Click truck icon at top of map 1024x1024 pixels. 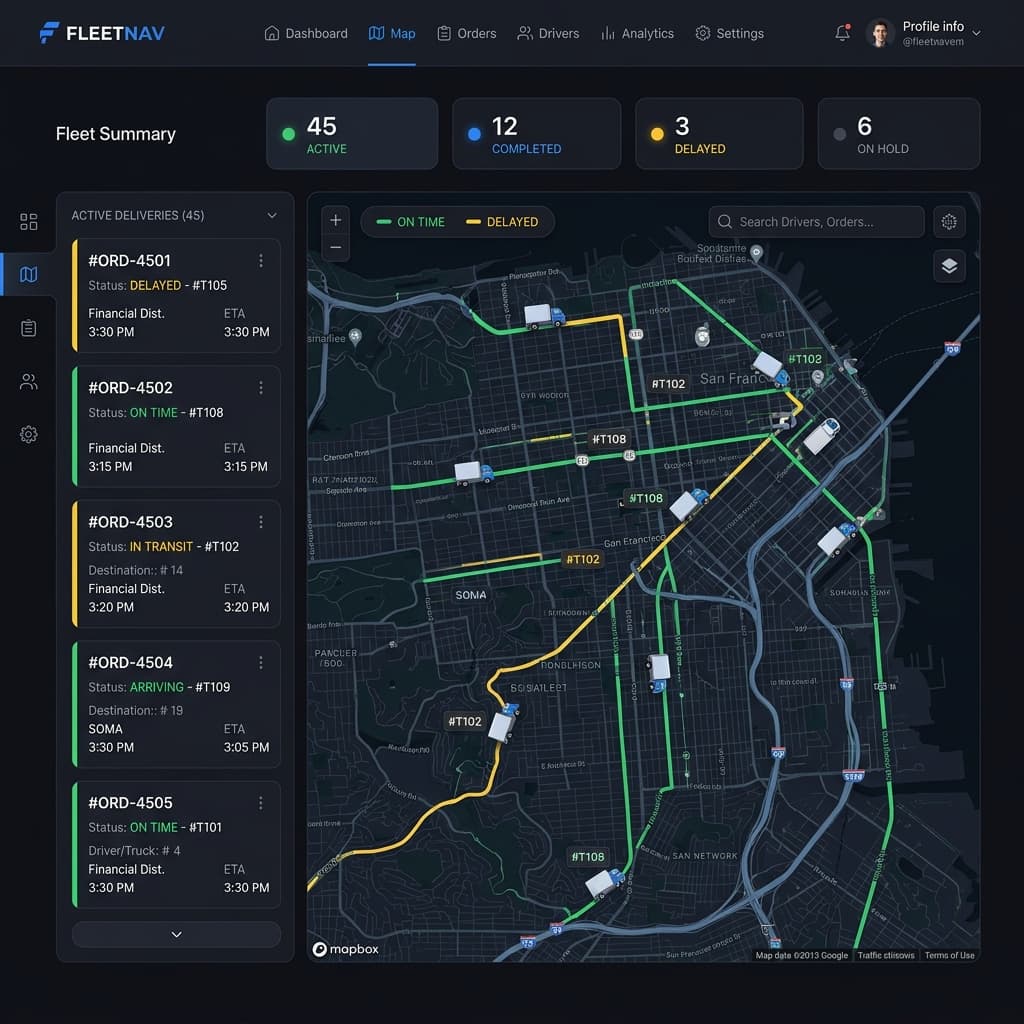(x=543, y=316)
